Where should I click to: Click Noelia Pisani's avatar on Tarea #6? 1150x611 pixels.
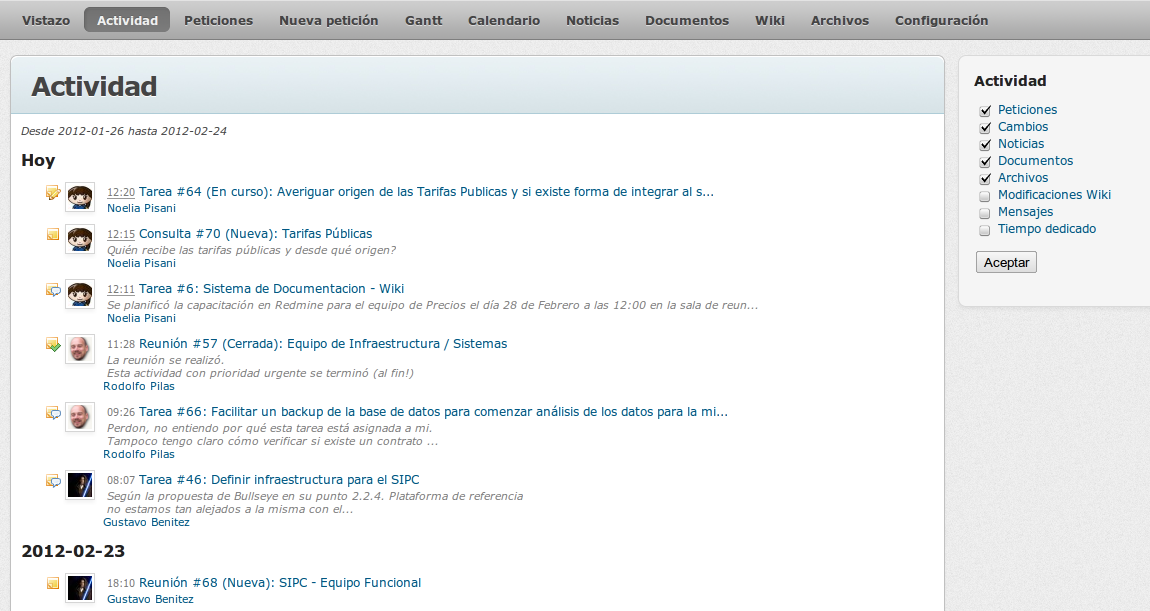coord(80,294)
